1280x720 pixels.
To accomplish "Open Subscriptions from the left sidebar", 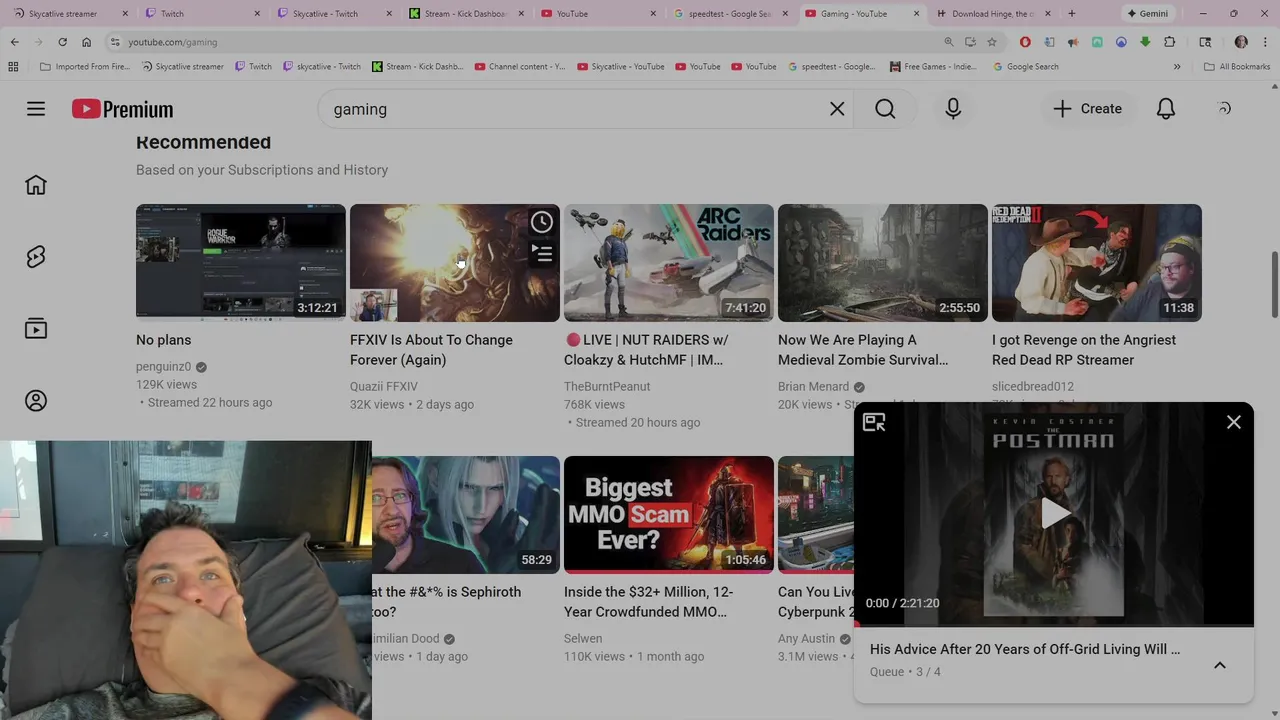I will (x=36, y=329).
